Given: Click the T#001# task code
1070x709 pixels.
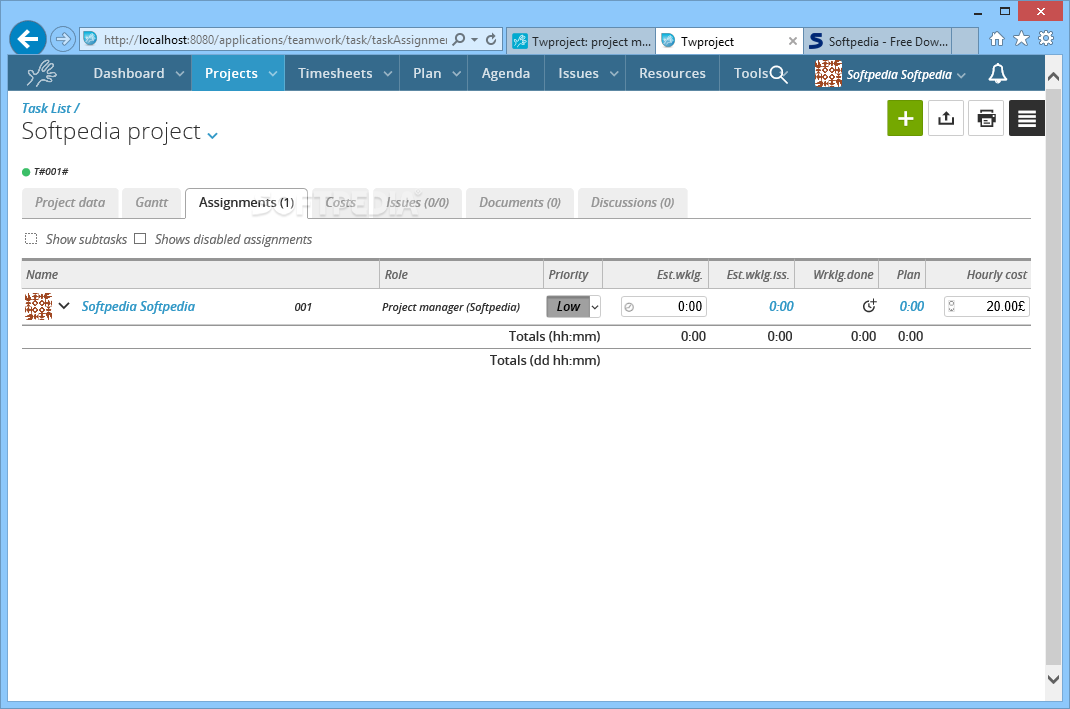Looking at the screenshot, I should point(51,172).
